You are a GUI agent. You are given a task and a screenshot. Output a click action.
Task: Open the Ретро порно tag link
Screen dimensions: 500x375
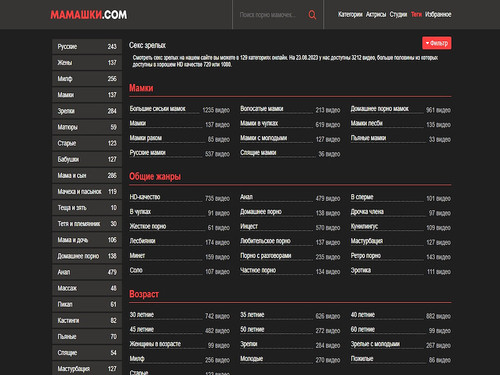pyautogui.click(x=366, y=256)
